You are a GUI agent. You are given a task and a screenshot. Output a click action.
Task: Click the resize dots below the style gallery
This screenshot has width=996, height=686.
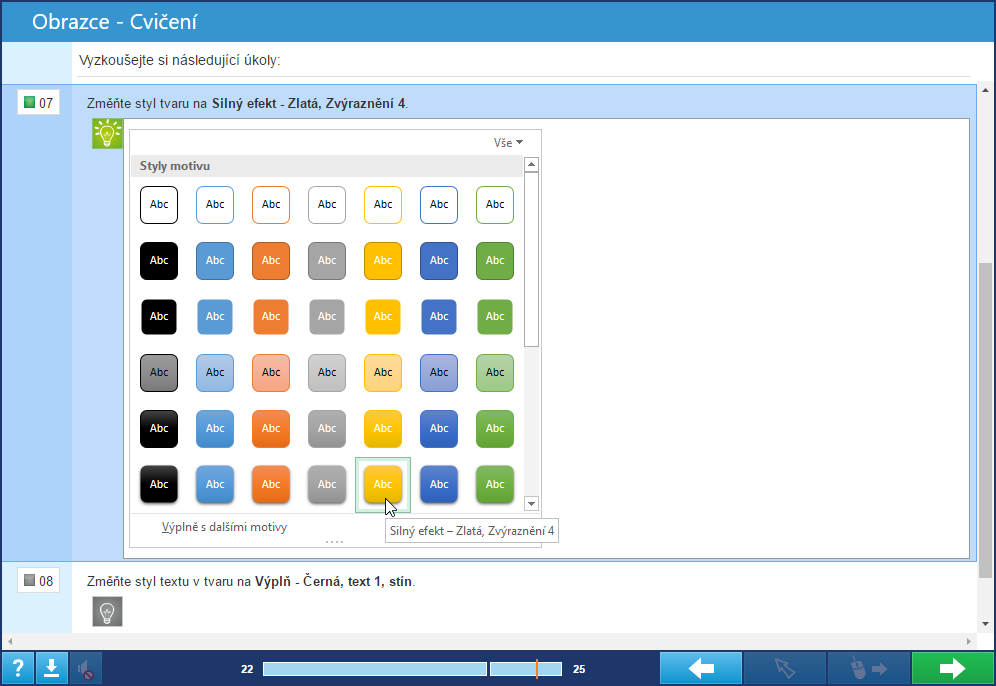coord(334,542)
